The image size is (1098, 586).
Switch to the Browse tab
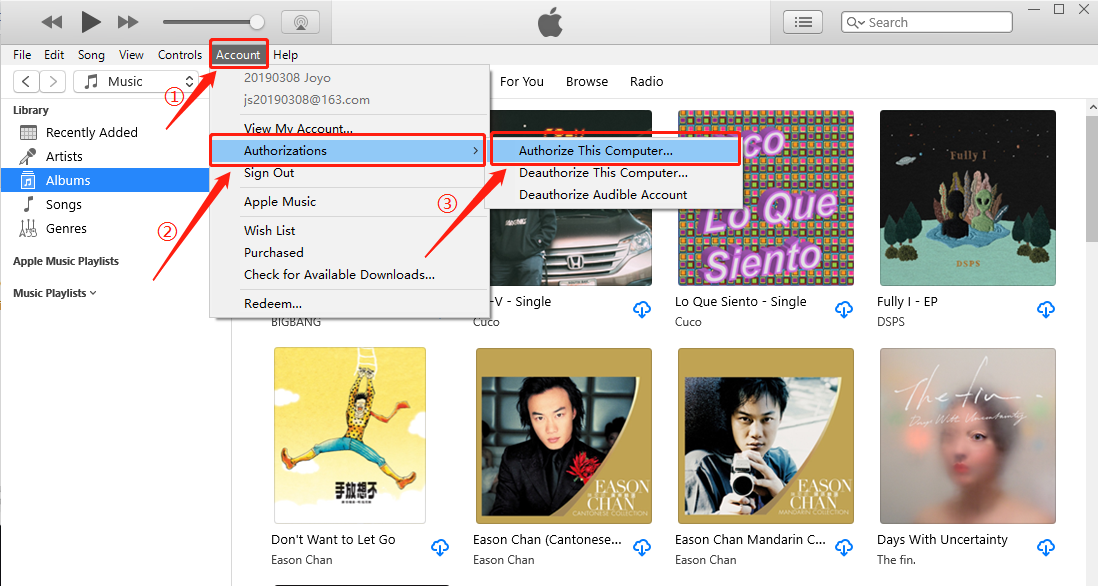click(x=587, y=81)
